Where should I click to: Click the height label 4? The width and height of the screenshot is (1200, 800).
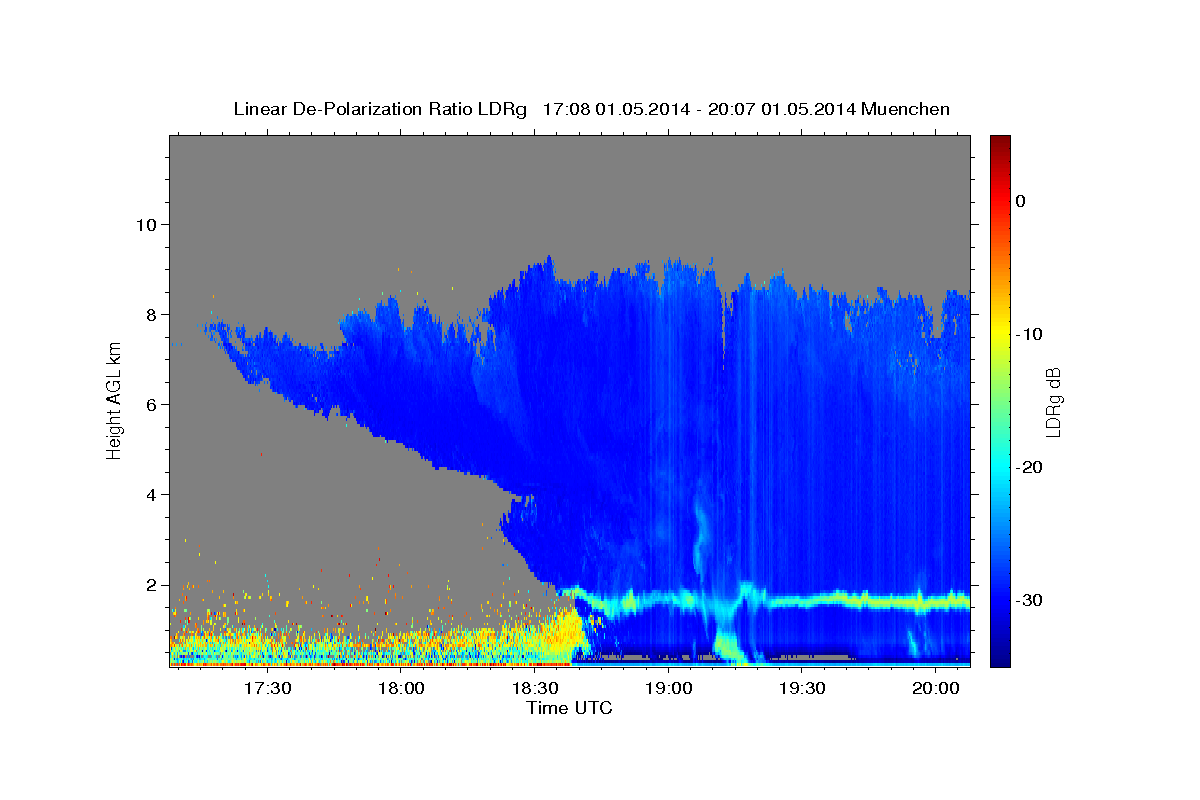point(149,494)
